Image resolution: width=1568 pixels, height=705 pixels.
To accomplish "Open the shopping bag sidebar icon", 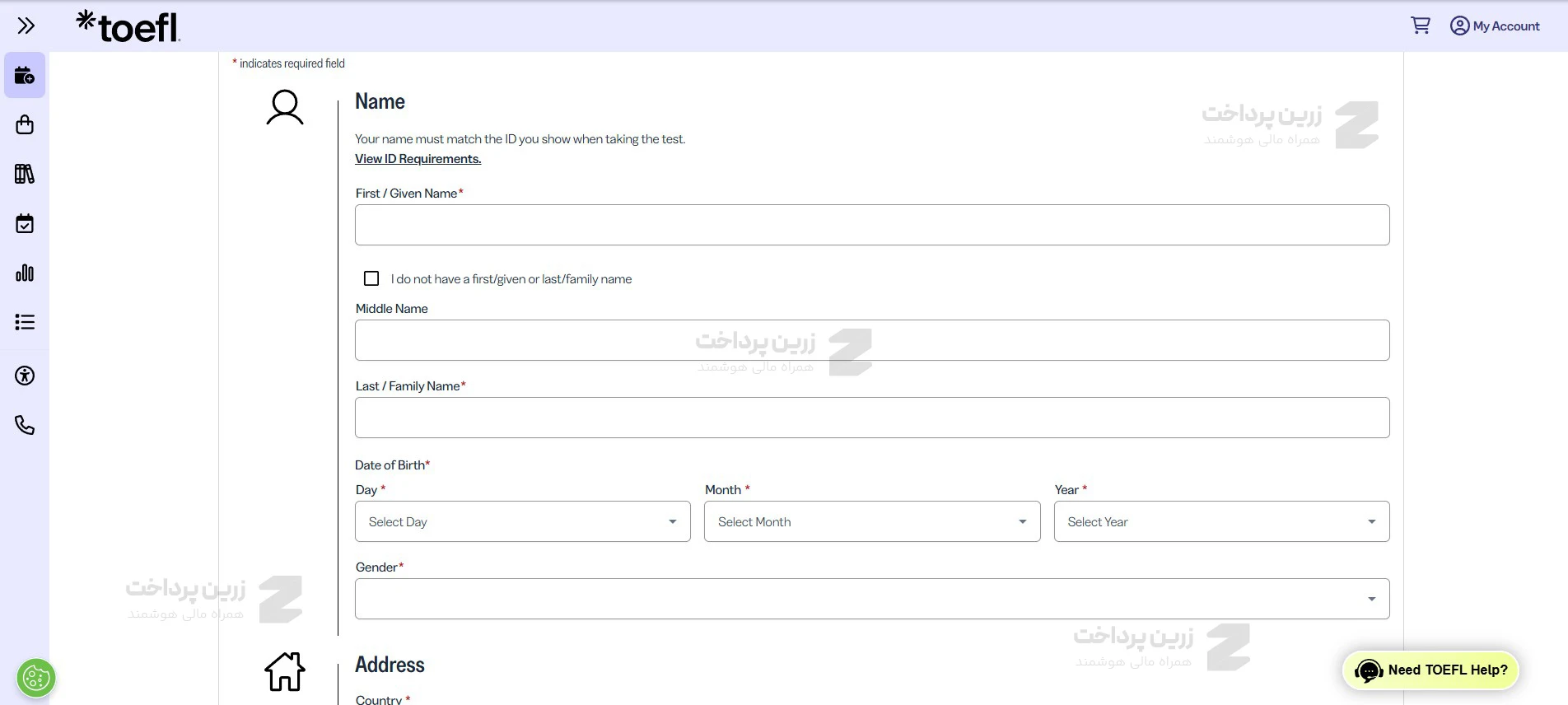I will 25,125.
